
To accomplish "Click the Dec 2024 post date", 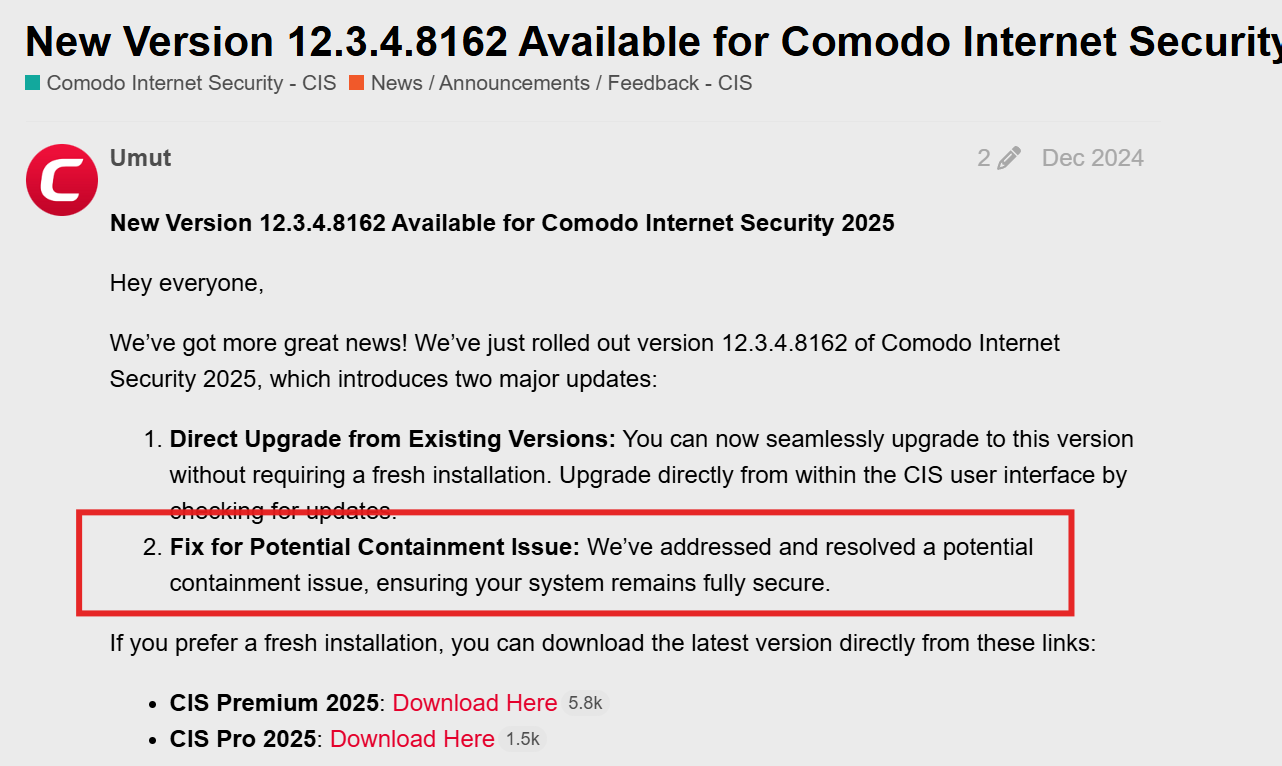I will [1092, 158].
